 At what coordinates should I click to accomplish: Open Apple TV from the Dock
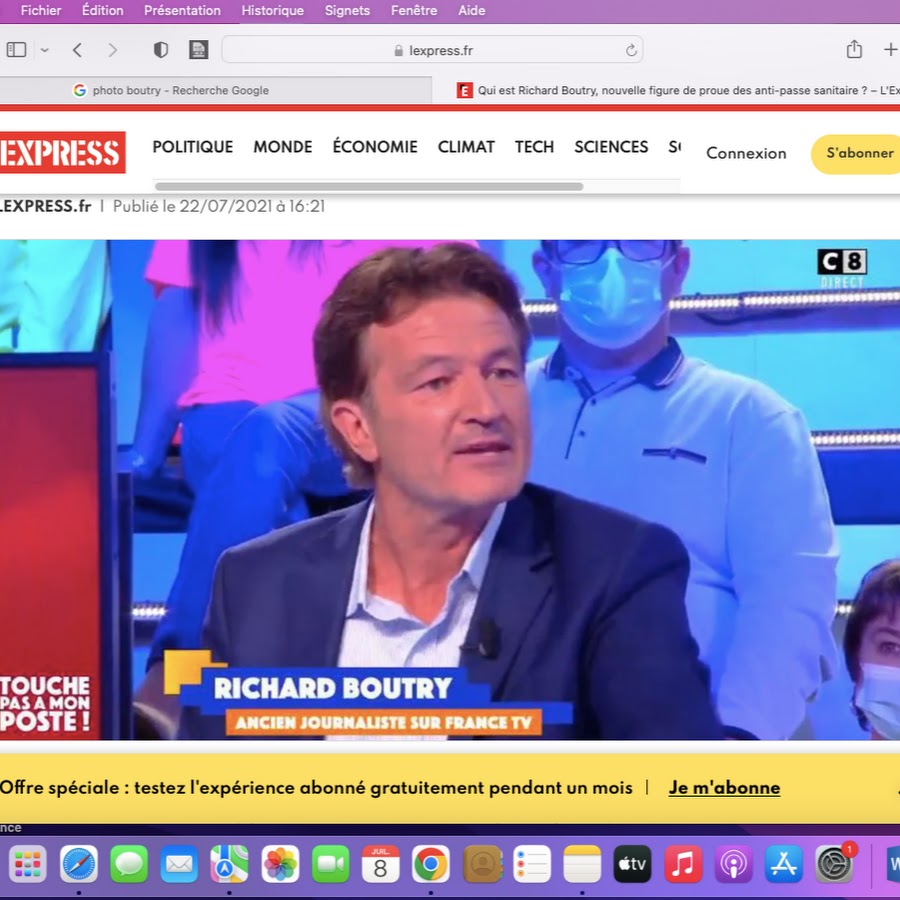tap(632, 864)
